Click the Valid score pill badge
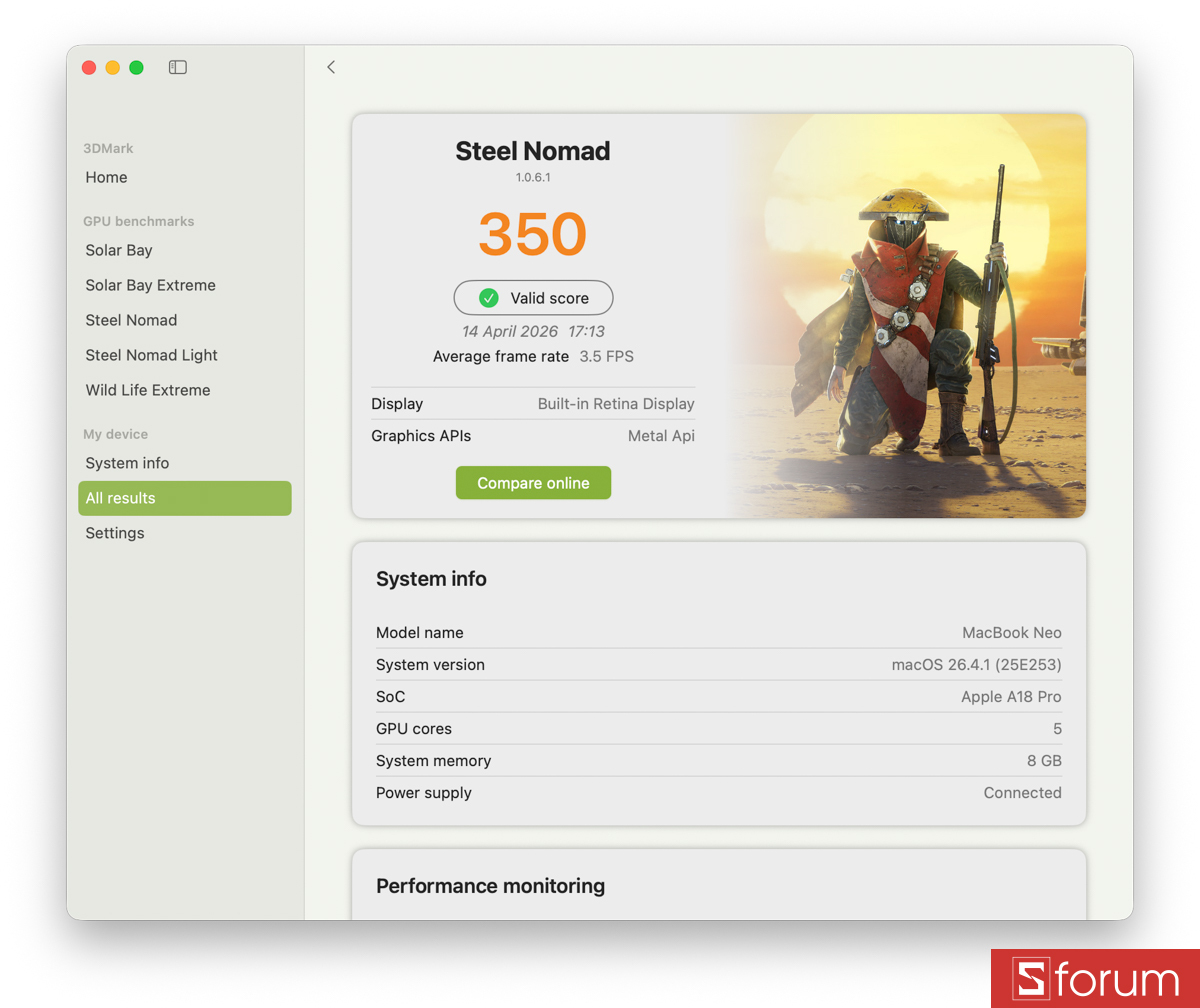 [533, 297]
